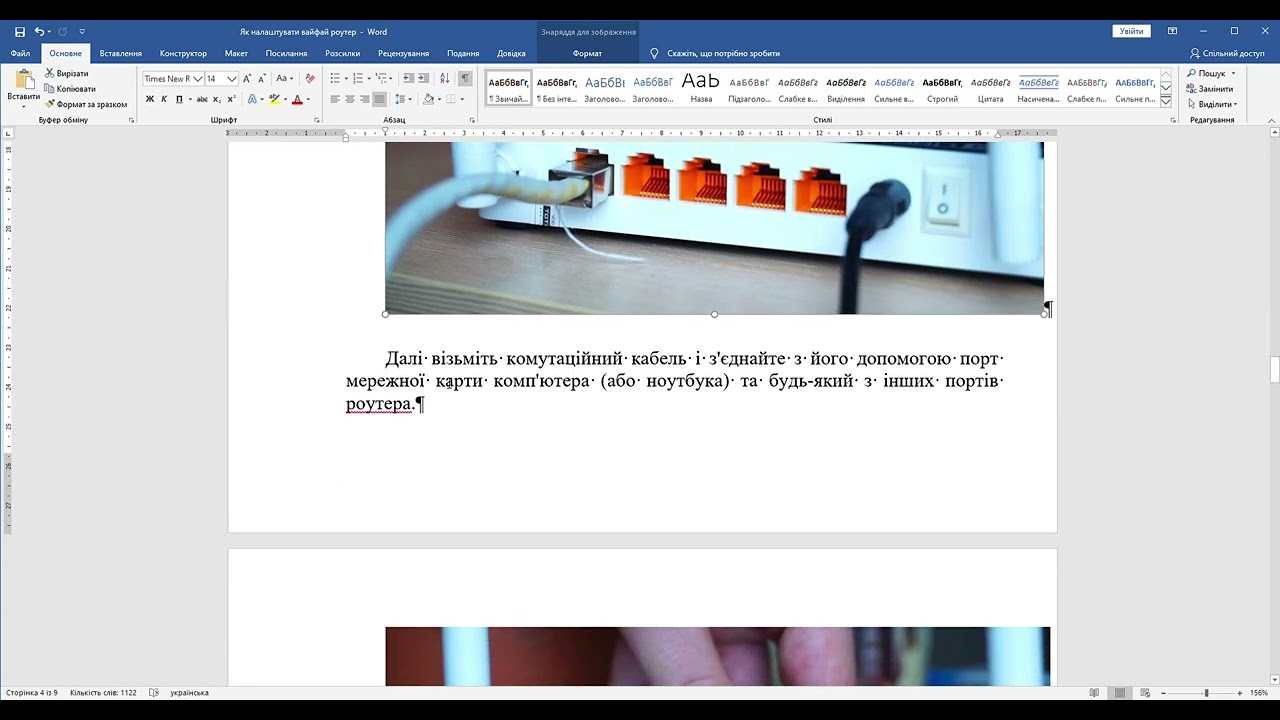The image size is (1280, 720).
Task: Align text to the left
Action: coord(335,99)
